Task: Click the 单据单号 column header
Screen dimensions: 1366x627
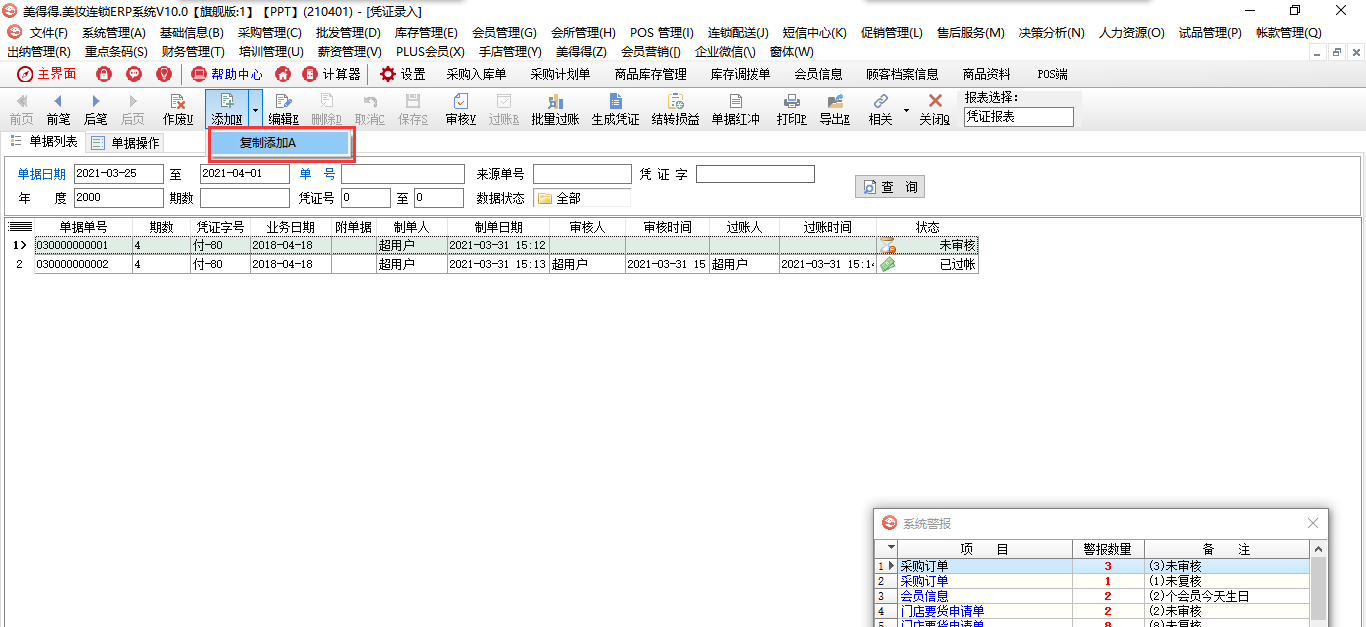Action: (84, 227)
